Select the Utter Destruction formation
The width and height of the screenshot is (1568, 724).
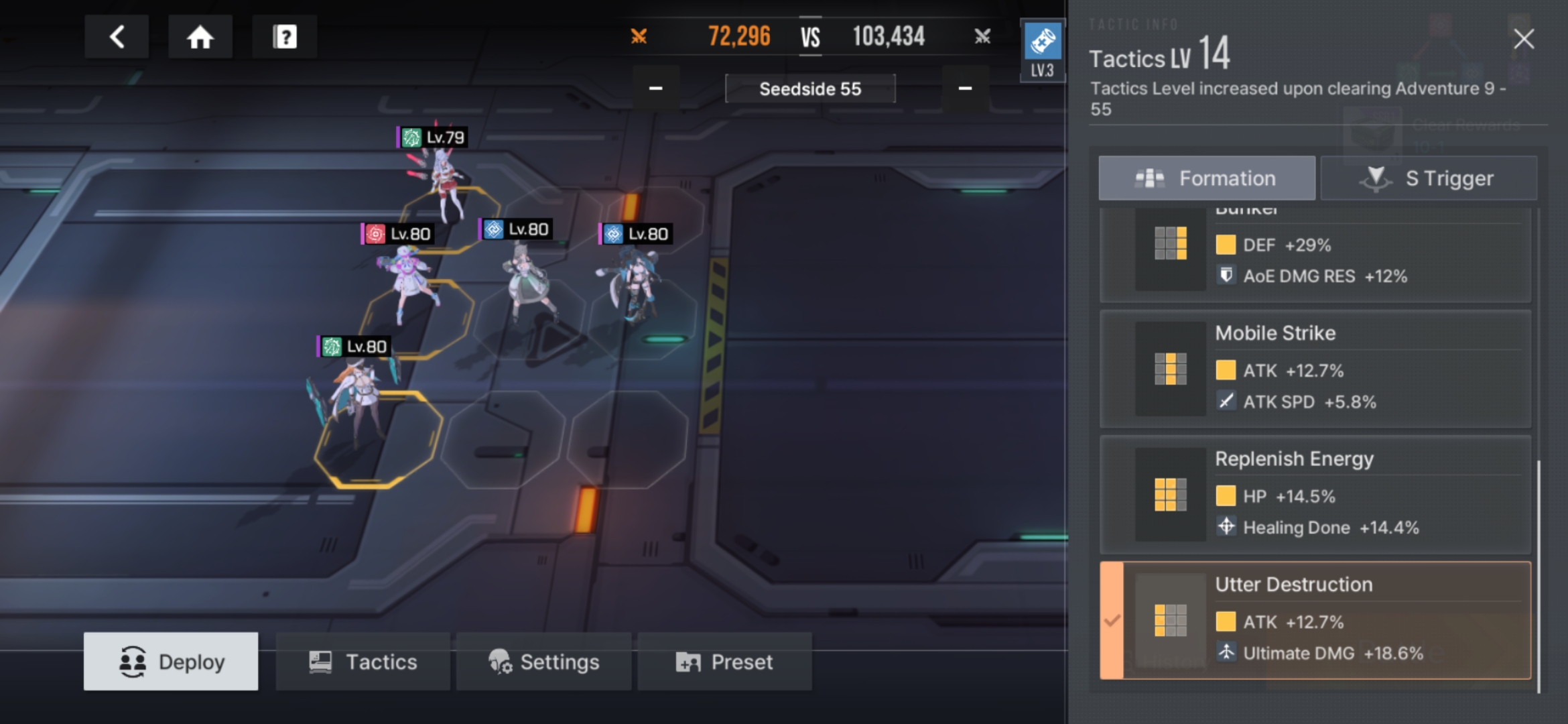(x=1315, y=620)
